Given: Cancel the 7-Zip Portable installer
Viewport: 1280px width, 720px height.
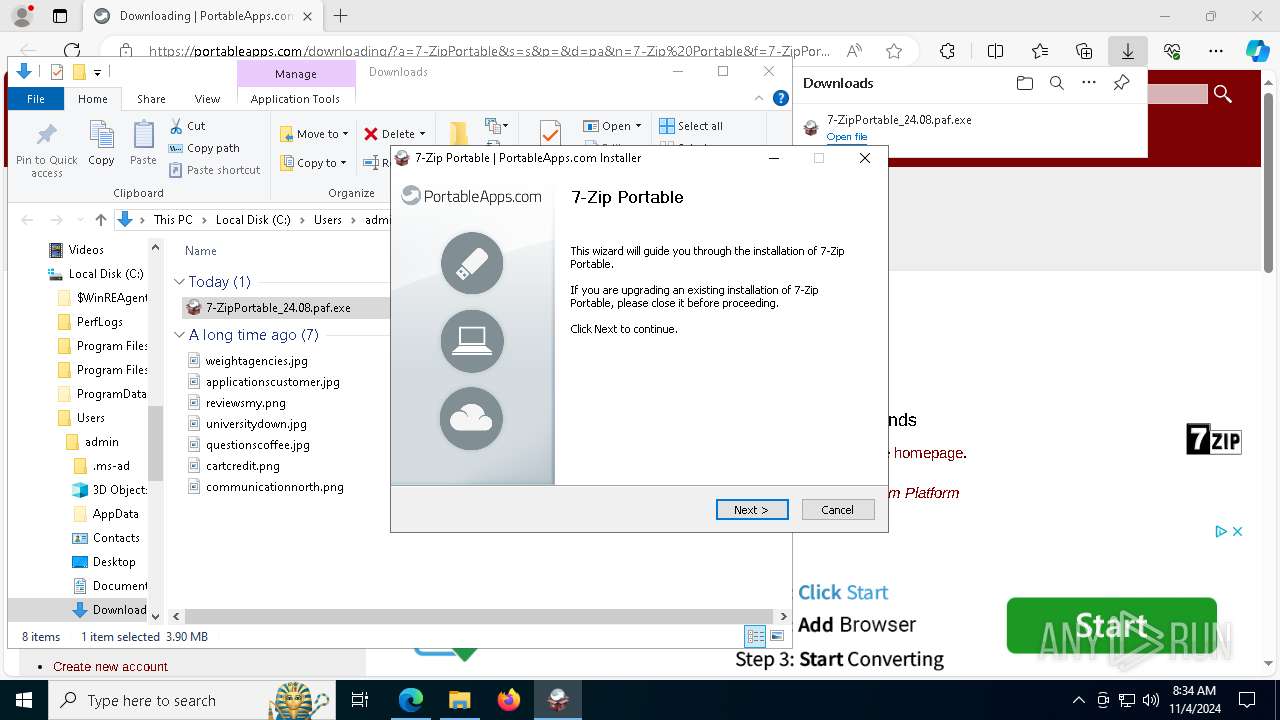Looking at the screenshot, I should pyautogui.click(x=838, y=510).
